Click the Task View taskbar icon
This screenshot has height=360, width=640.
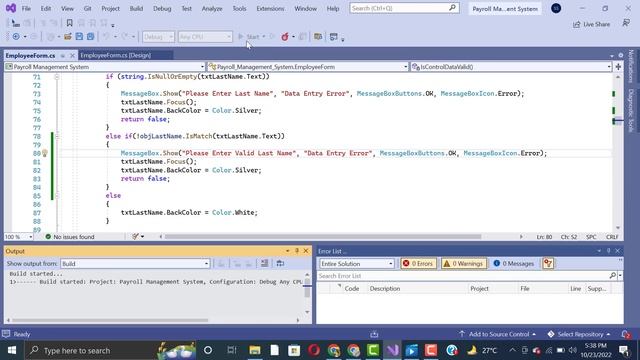click(232, 350)
